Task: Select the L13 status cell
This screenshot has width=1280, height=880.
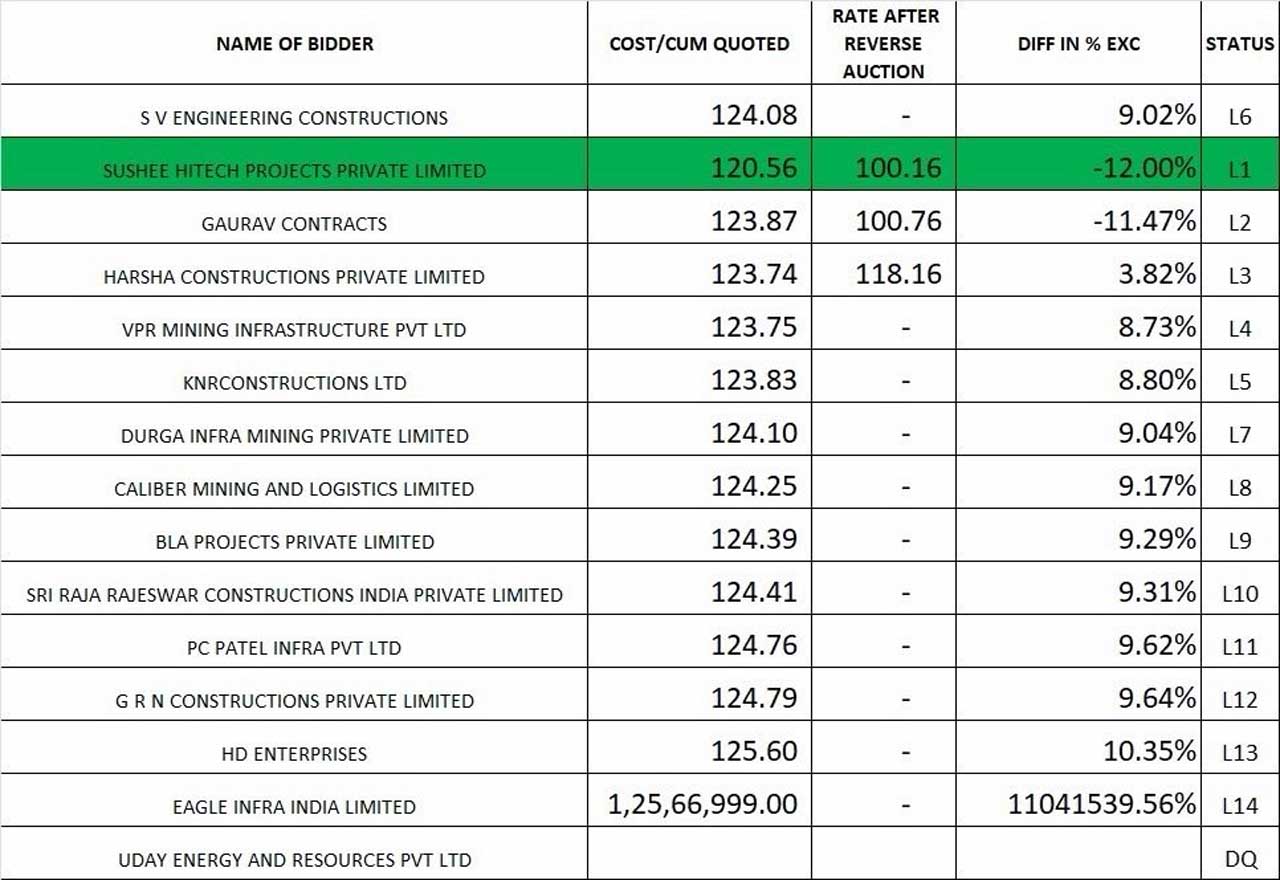Action: pos(1240,753)
